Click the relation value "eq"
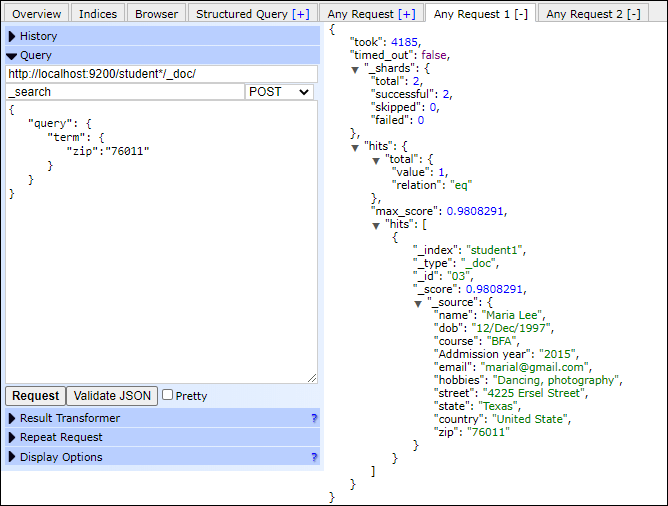This screenshot has height=506, width=668. click(461, 185)
